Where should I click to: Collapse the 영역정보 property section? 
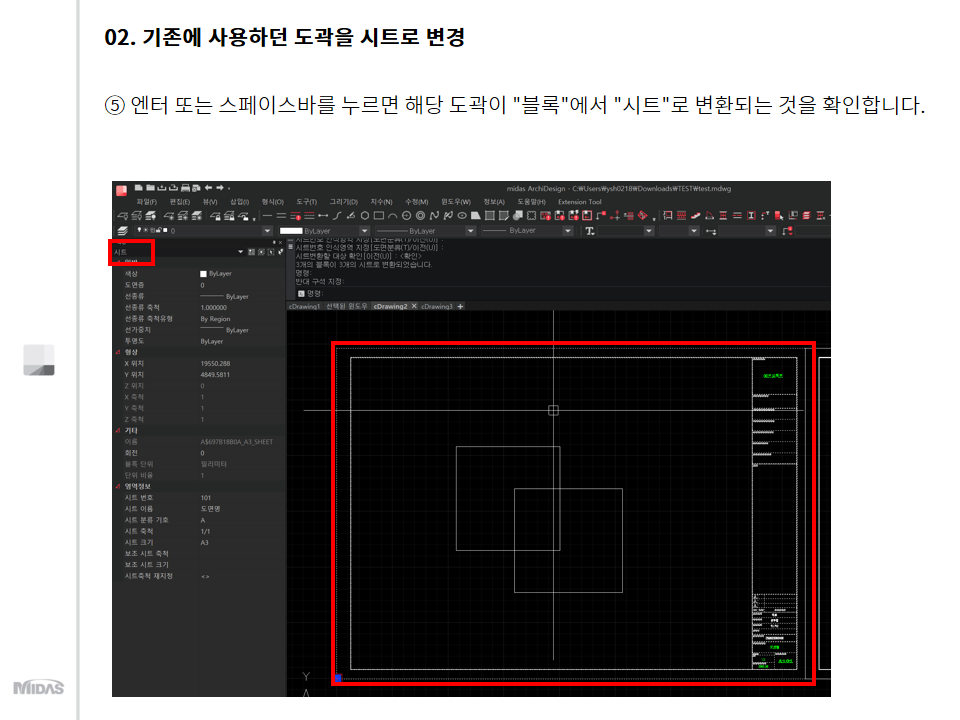(118, 487)
